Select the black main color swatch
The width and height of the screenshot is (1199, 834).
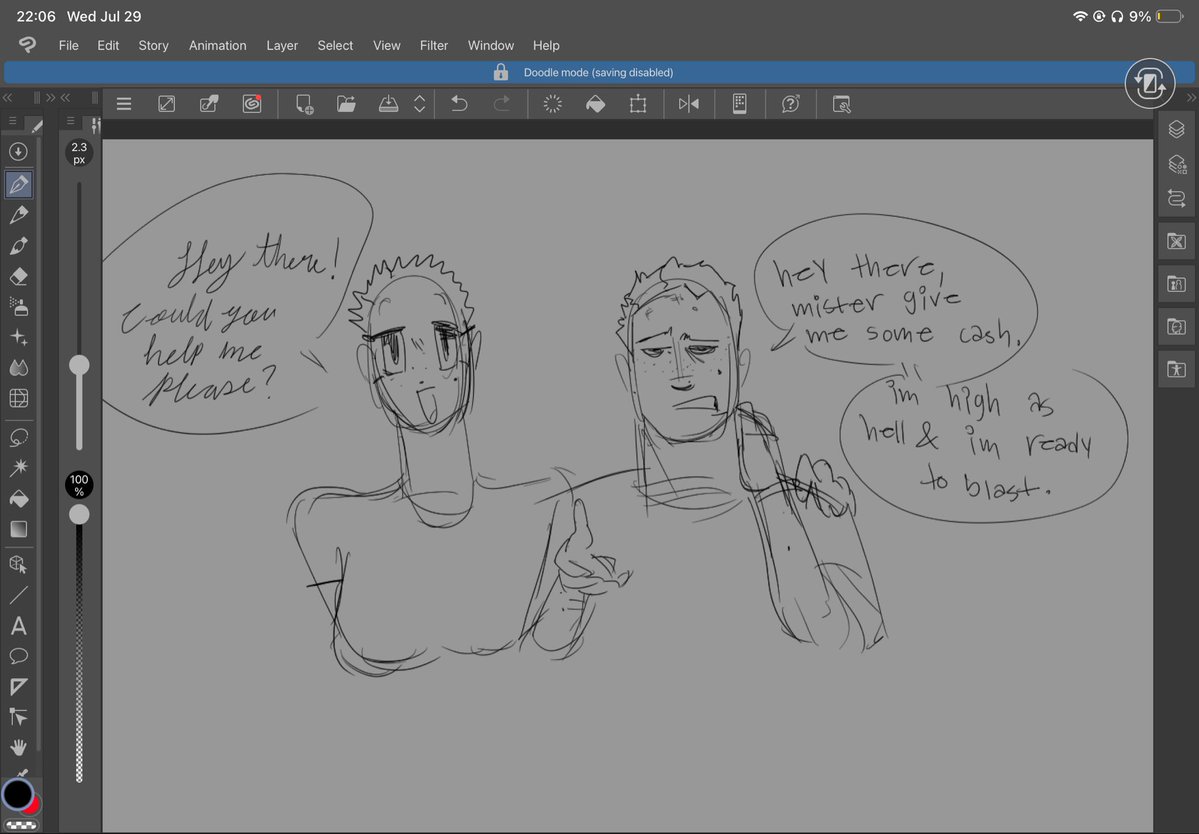(17, 793)
